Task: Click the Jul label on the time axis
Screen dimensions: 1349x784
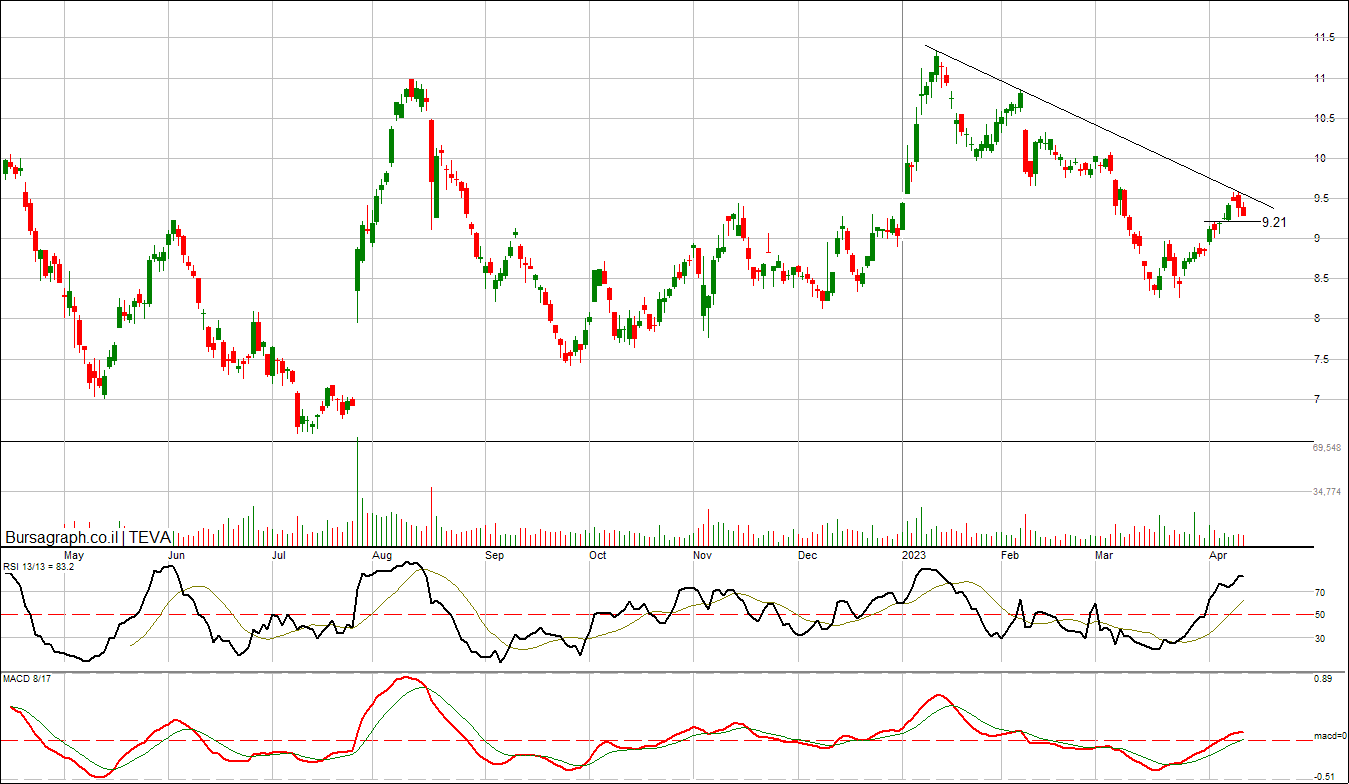Action: pos(279,554)
